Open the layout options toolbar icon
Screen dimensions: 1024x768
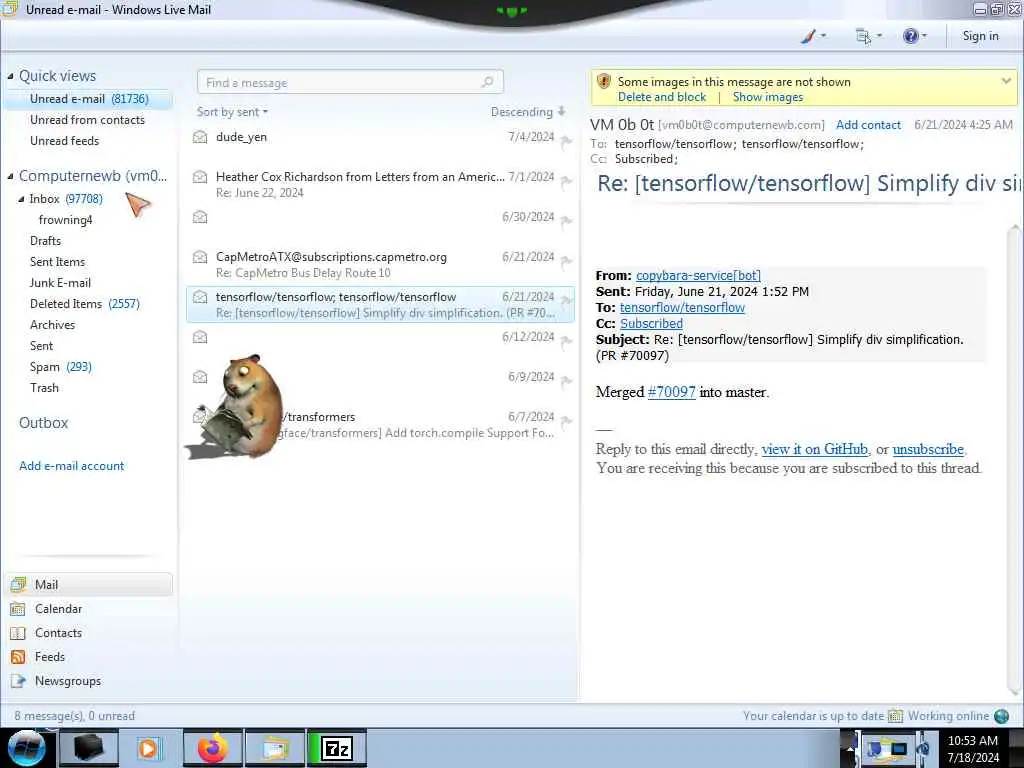868,36
